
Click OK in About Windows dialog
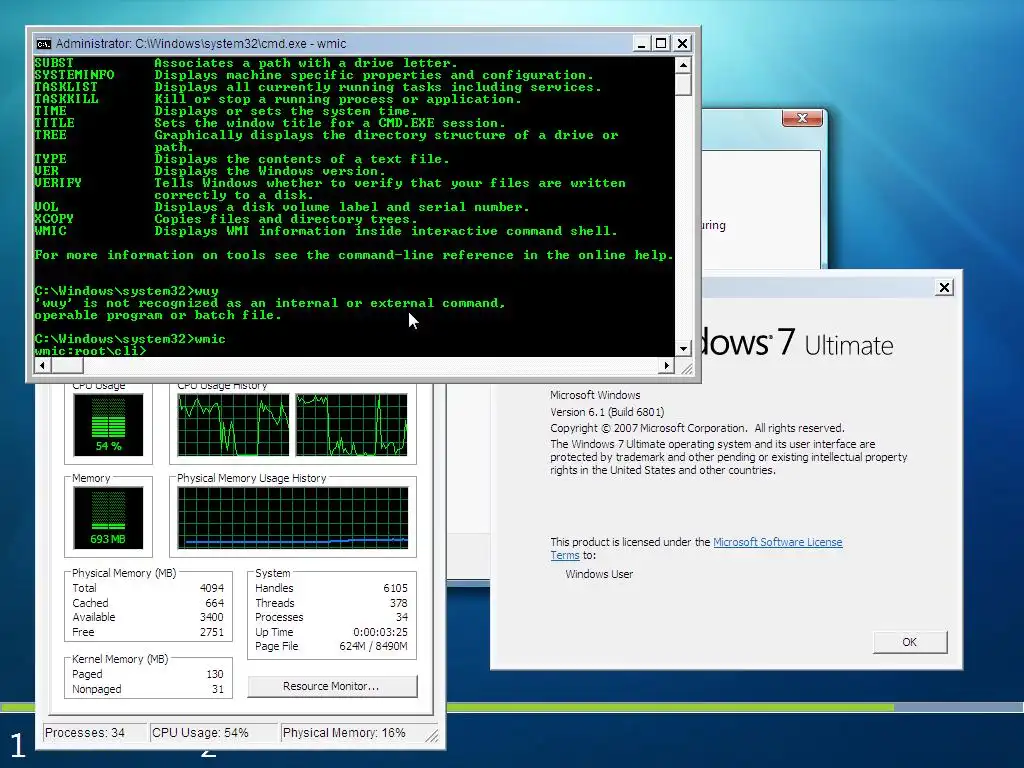[x=910, y=642]
